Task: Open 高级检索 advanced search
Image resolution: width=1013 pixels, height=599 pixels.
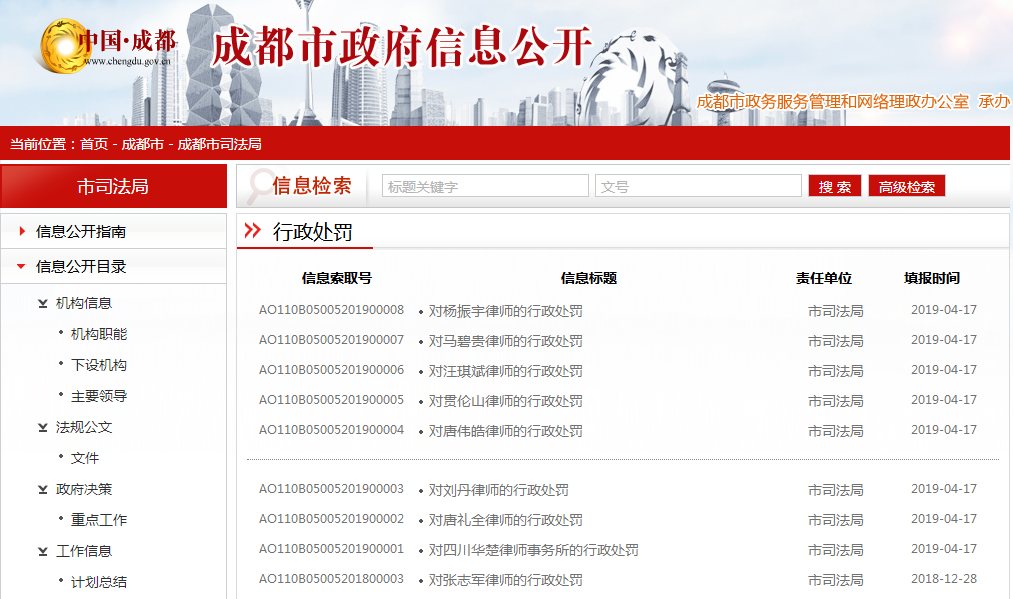Action: click(907, 186)
